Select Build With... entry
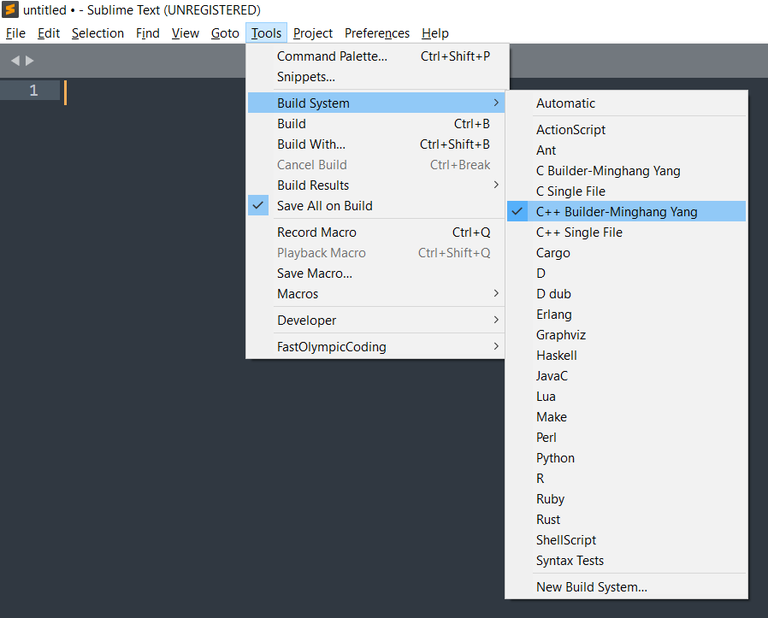Viewport: 768px width, 618px height. click(376, 144)
